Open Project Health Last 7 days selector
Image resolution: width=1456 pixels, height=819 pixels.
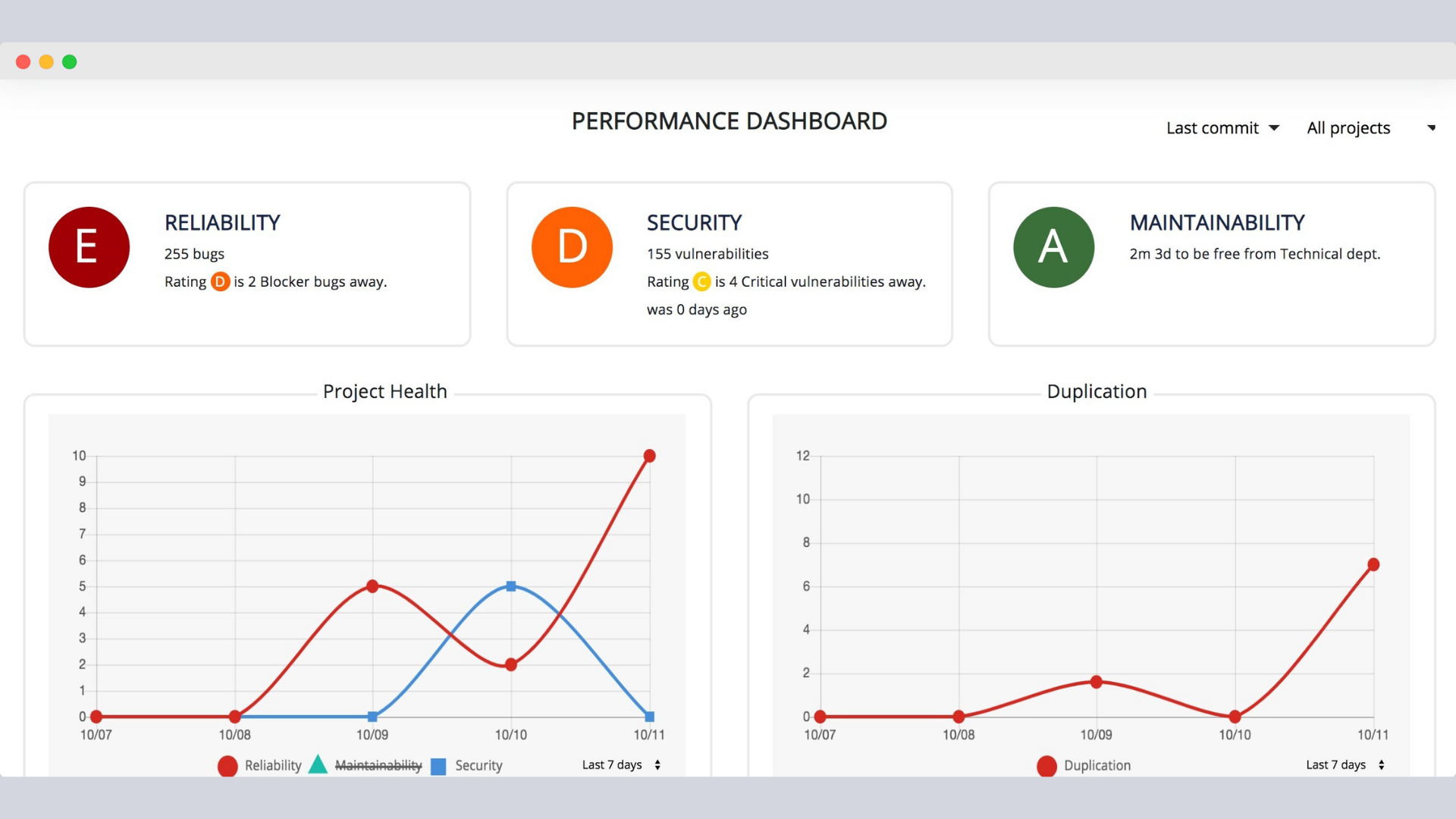click(x=621, y=765)
